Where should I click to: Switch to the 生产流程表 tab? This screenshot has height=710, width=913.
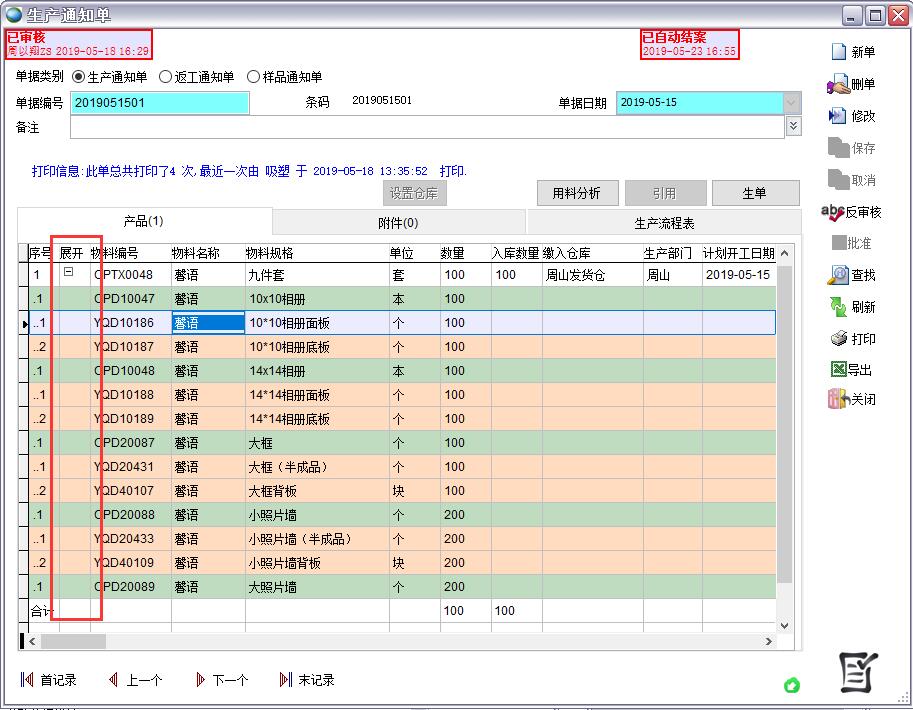(x=664, y=223)
